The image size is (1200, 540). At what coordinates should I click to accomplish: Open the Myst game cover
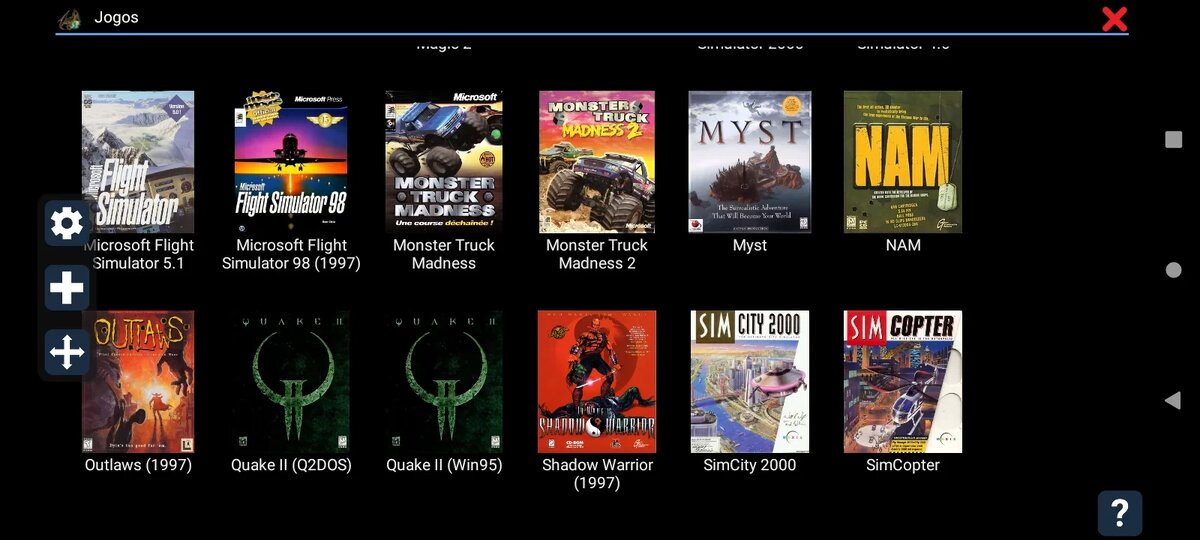(750, 162)
